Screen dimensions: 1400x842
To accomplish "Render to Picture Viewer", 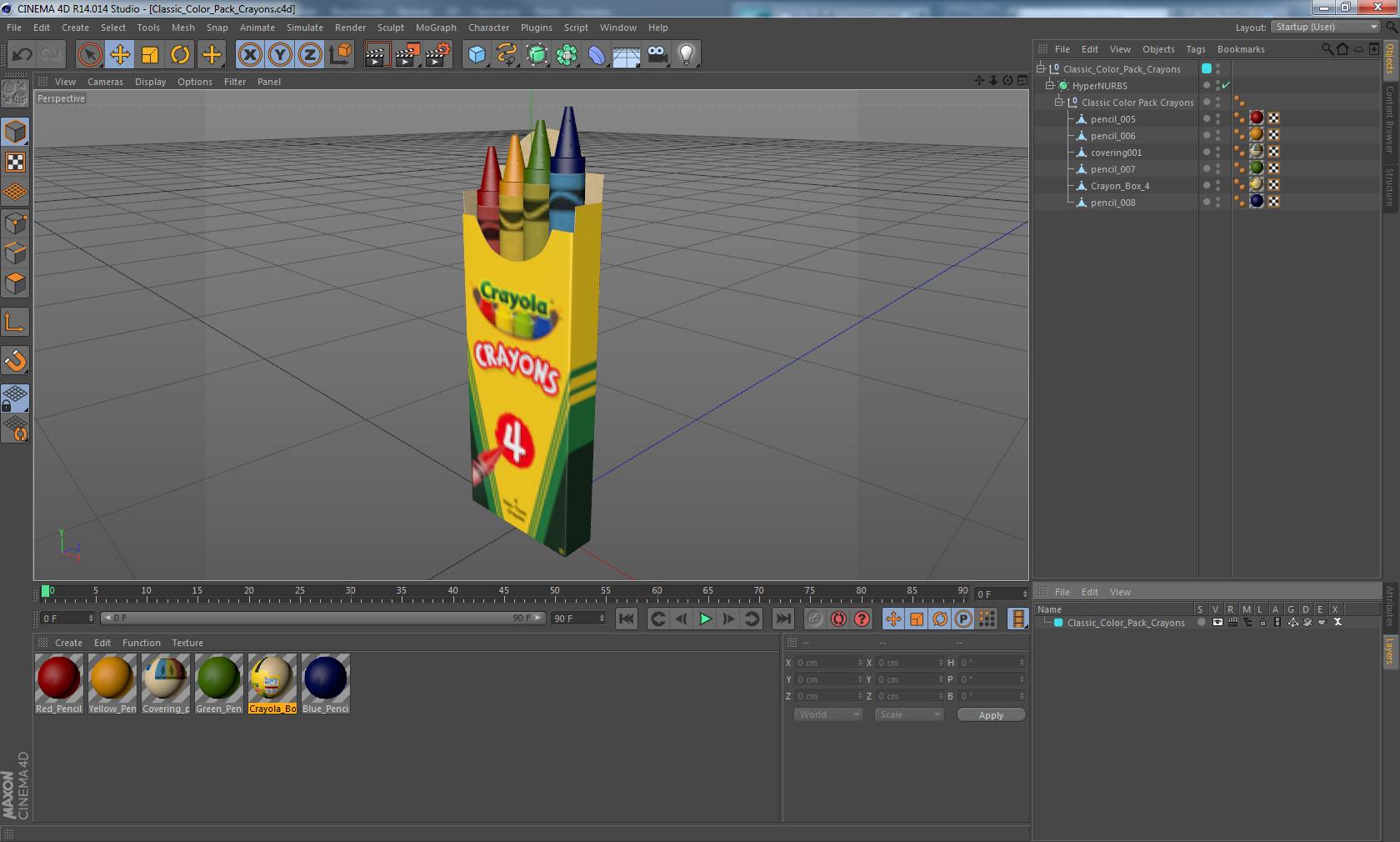I will [x=407, y=55].
